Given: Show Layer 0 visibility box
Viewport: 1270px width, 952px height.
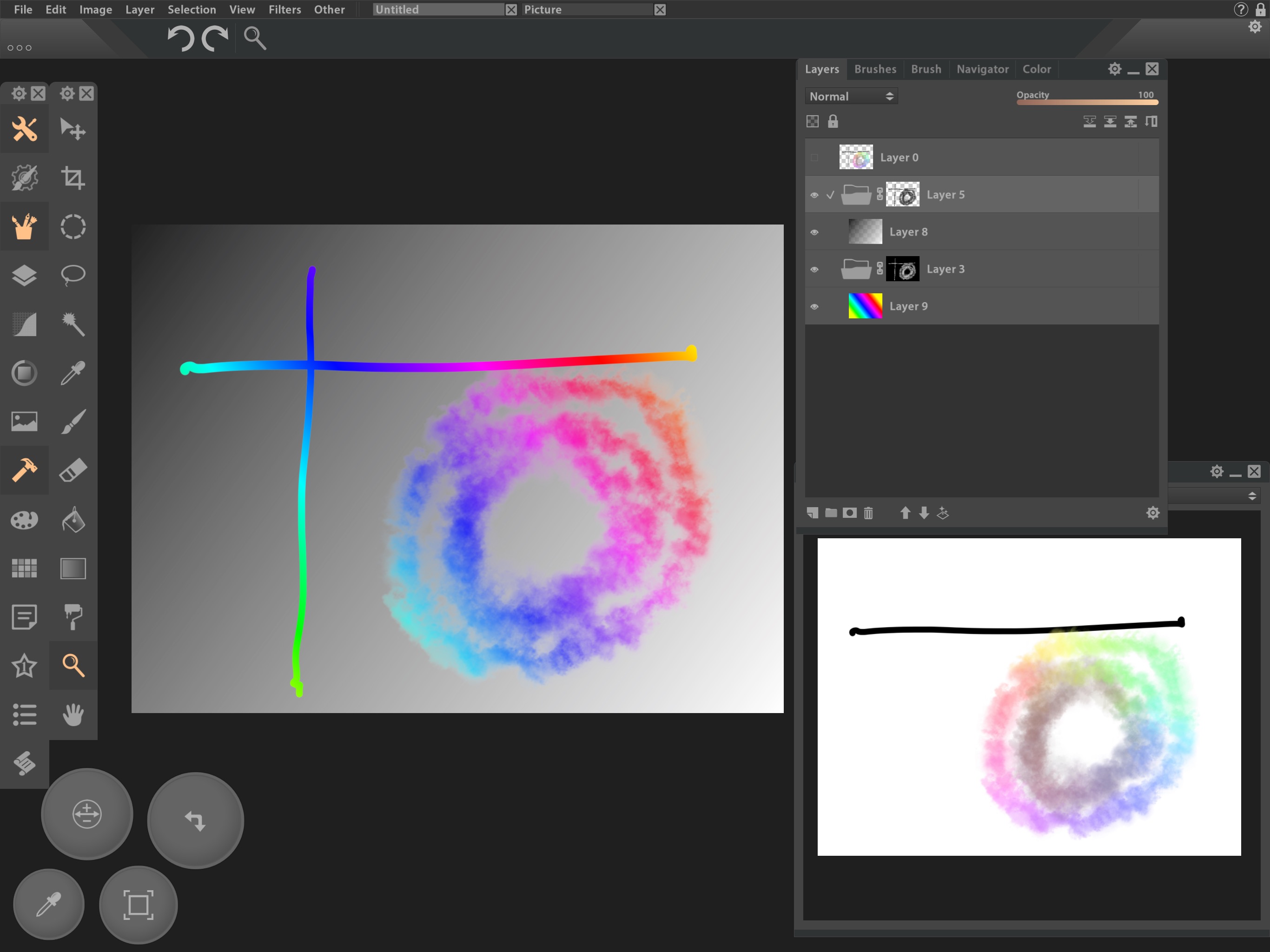Looking at the screenshot, I should tap(814, 157).
